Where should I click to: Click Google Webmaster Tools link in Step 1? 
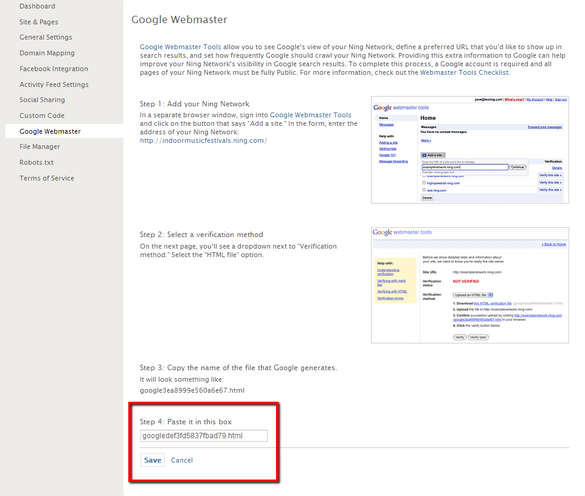310,115
